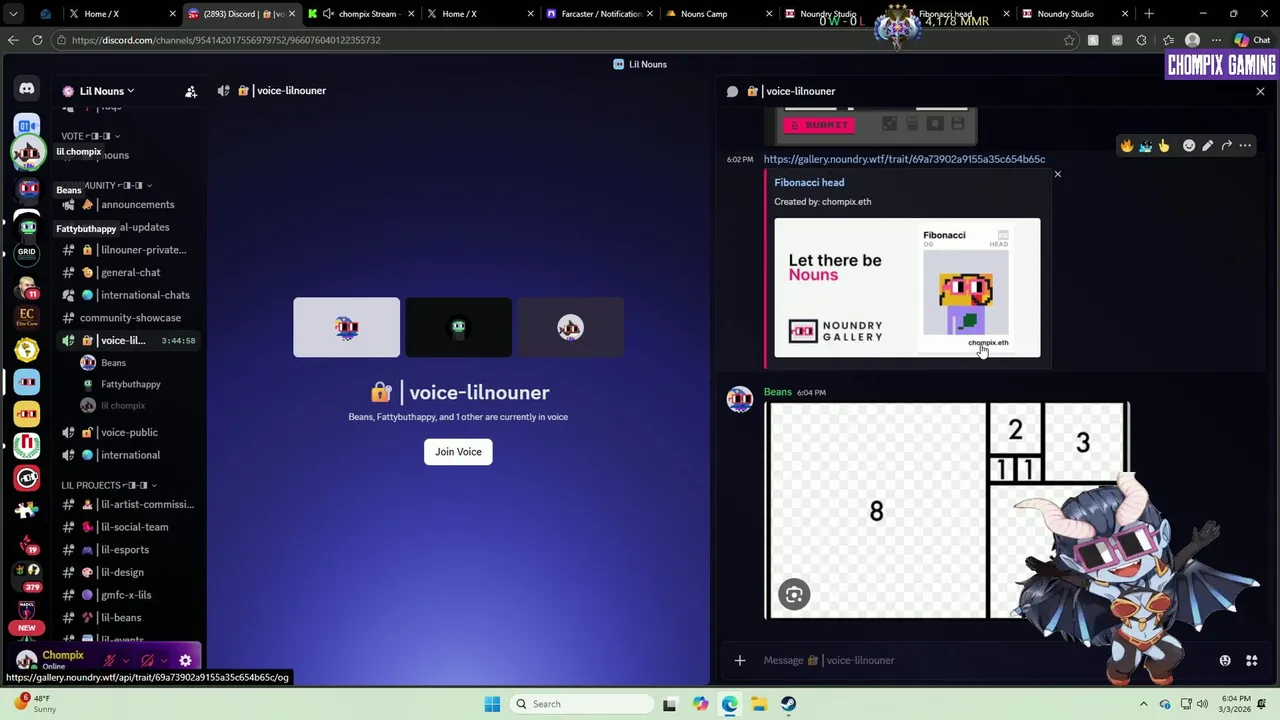The width and height of the screenshot is (1280, 720).
Task: Click the plus attachment button in message box
Action: click(740, 660)
